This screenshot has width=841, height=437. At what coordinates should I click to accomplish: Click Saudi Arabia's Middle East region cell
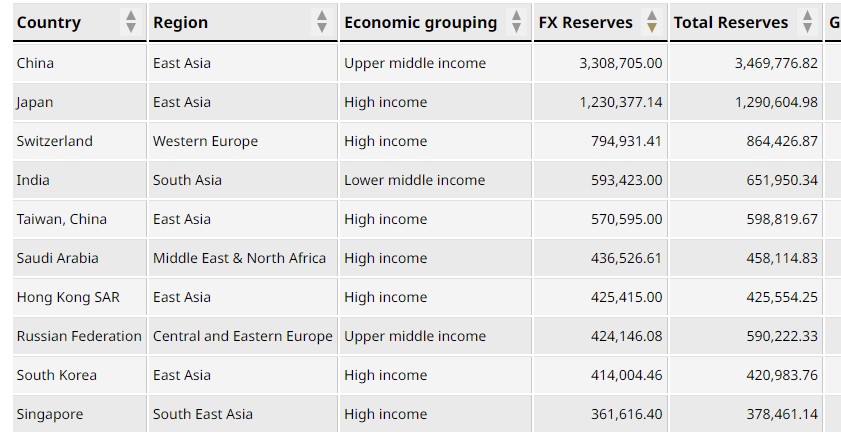pyautogui.click(x=239, y=258)
